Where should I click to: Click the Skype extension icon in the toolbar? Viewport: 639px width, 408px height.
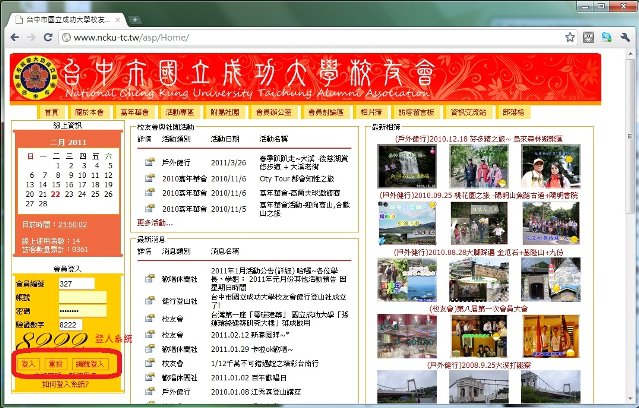click(606, 37)
